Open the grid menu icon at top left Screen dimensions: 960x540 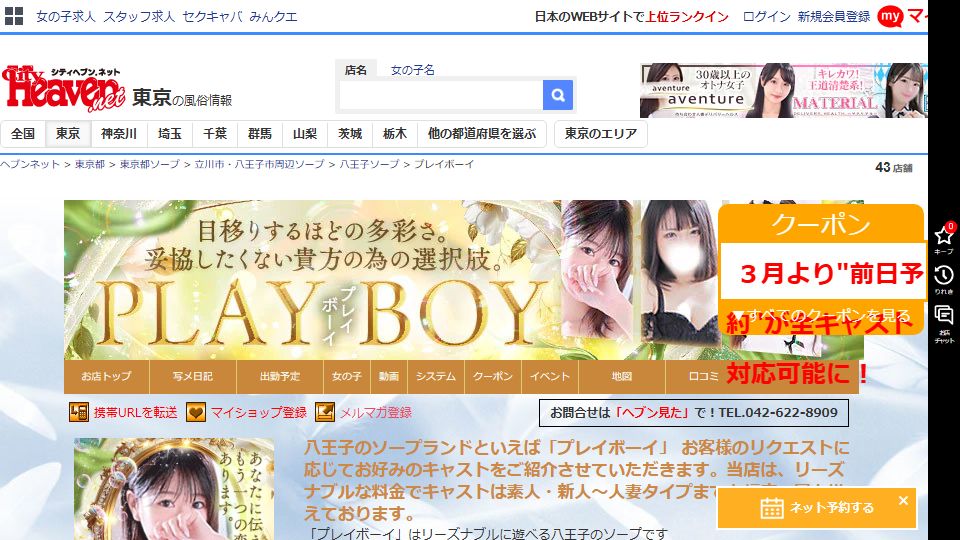pyautogui.click(x=13, y=16)
